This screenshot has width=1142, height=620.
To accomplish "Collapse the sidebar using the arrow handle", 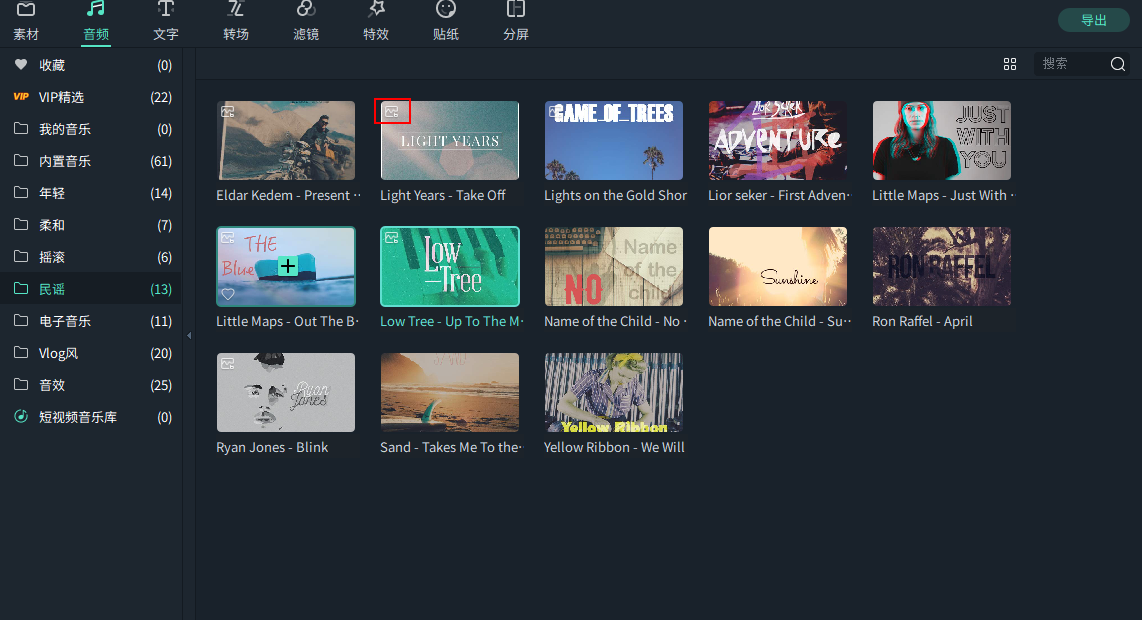I will pos(189,336).
